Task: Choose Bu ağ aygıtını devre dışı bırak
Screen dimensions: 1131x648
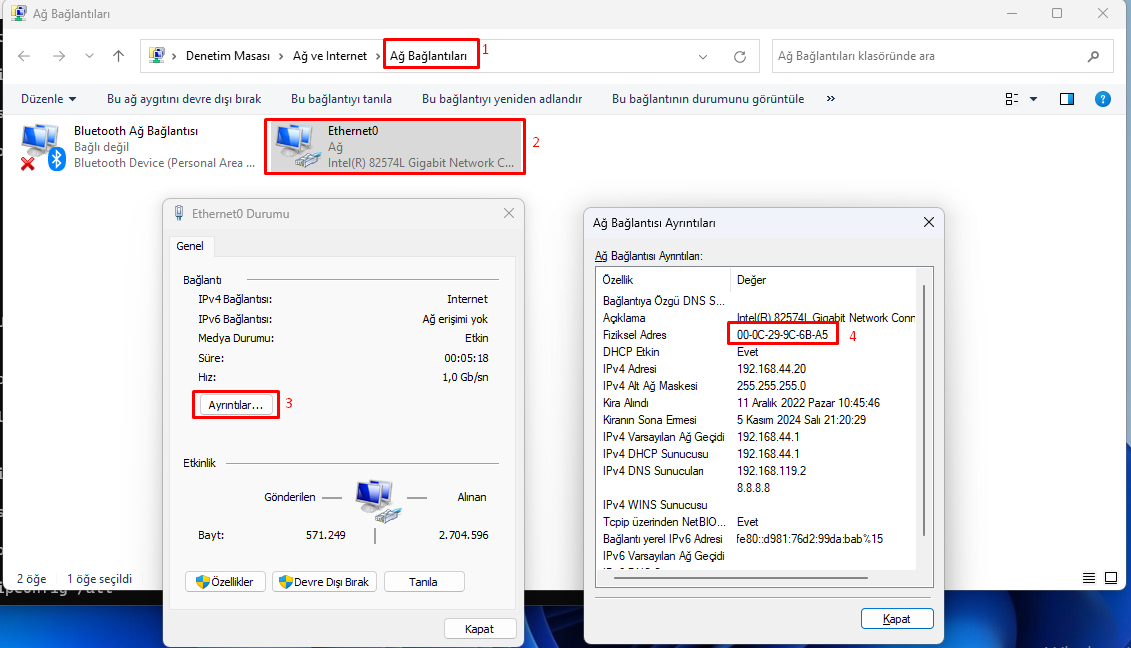Action: click(184, 99)
